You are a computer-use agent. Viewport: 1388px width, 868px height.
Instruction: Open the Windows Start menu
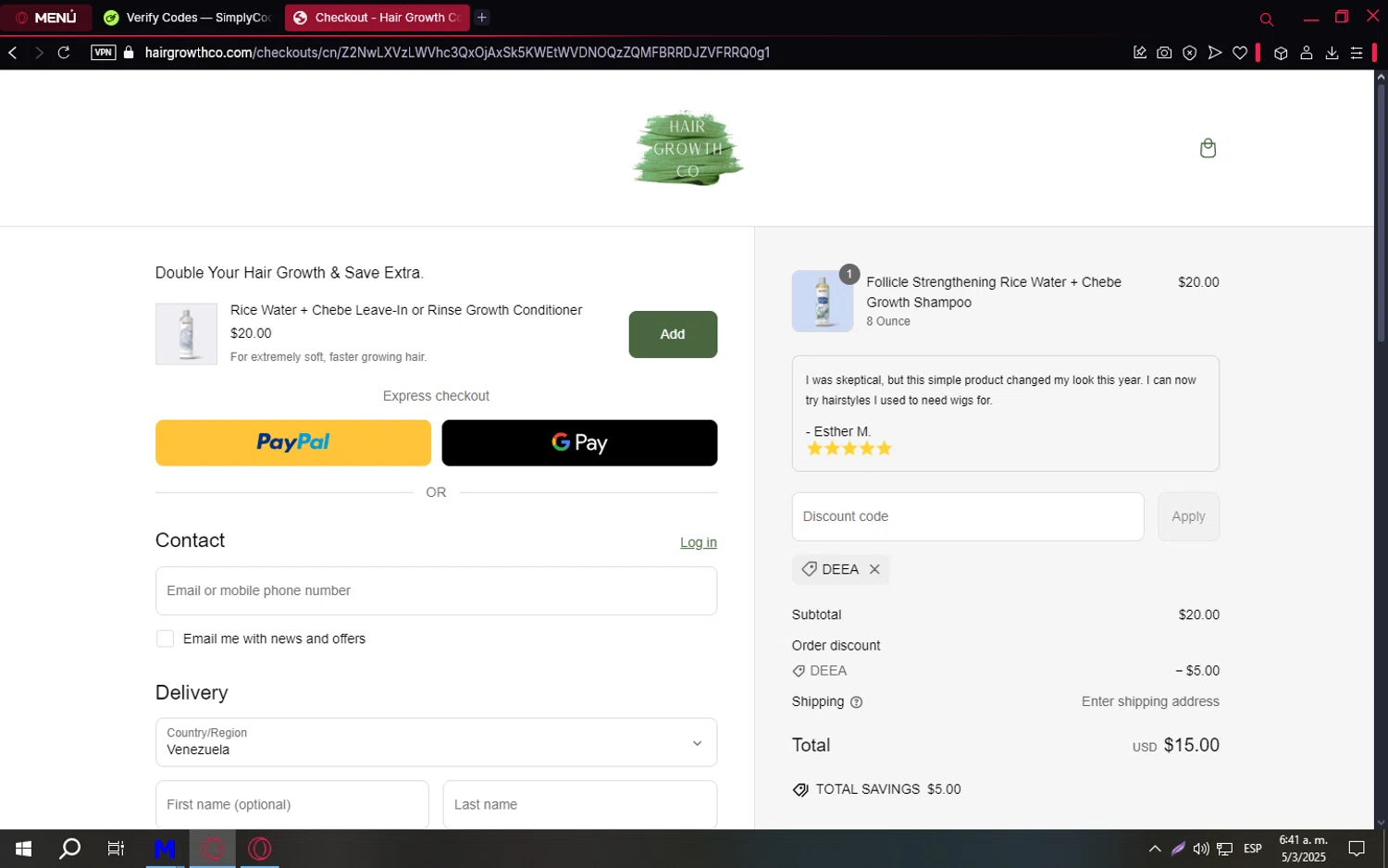tap(24, 849)
